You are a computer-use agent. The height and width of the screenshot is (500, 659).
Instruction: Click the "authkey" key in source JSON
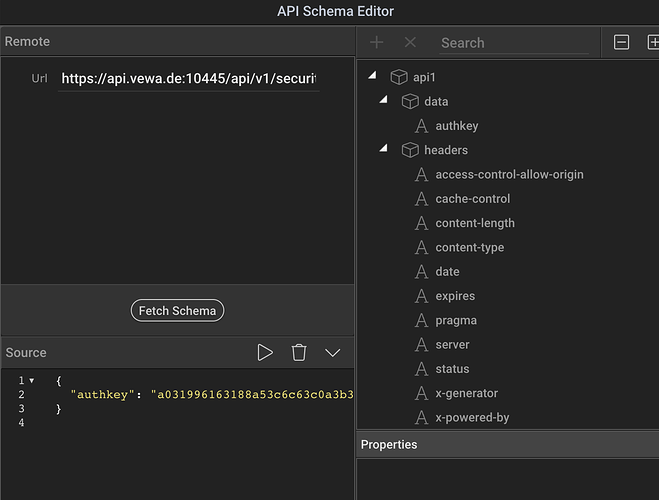click(102, 395)
